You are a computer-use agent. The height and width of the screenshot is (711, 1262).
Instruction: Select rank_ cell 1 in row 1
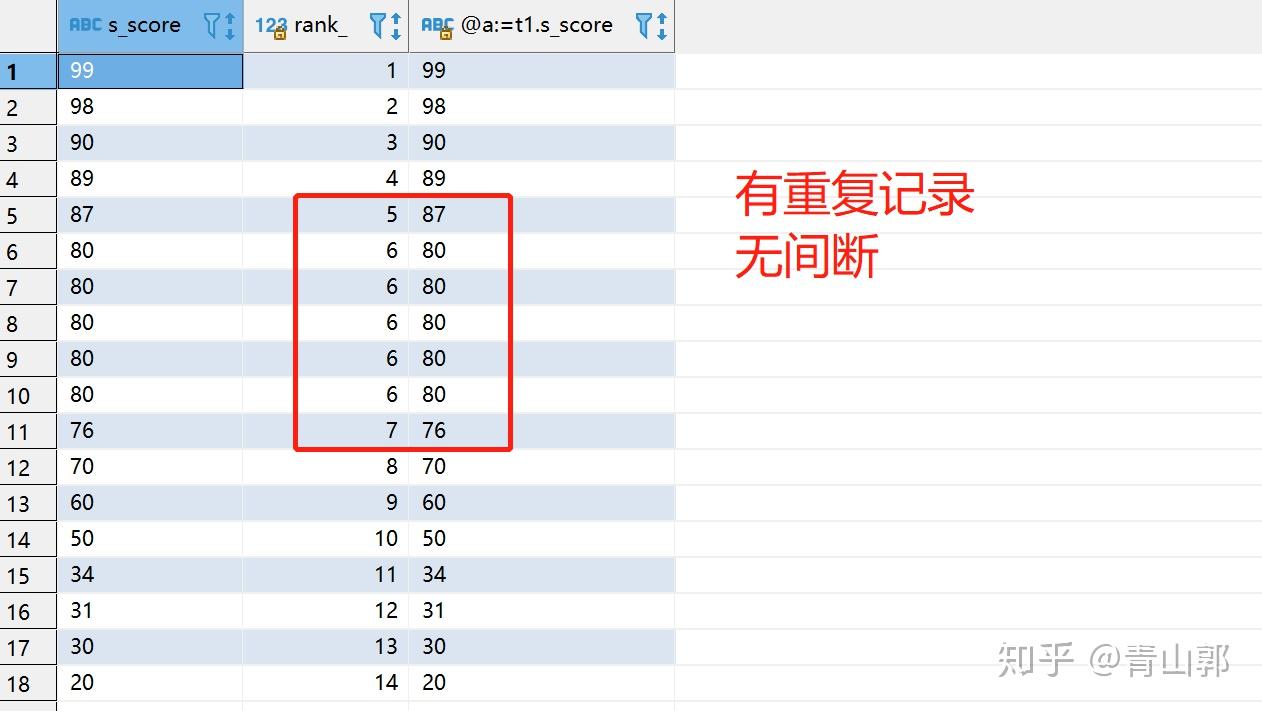326,71
